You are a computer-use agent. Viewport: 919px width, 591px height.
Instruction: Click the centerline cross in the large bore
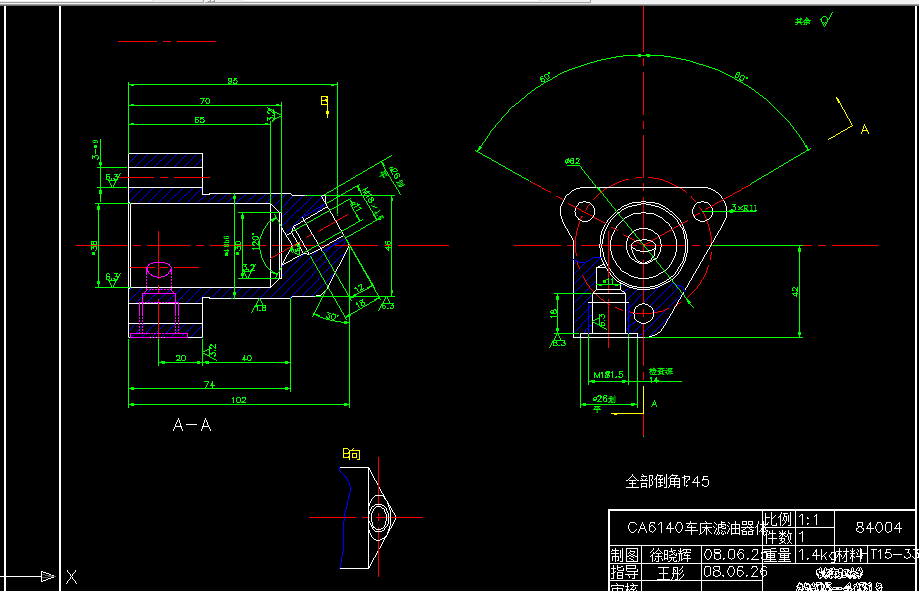(x=645, y=245)
